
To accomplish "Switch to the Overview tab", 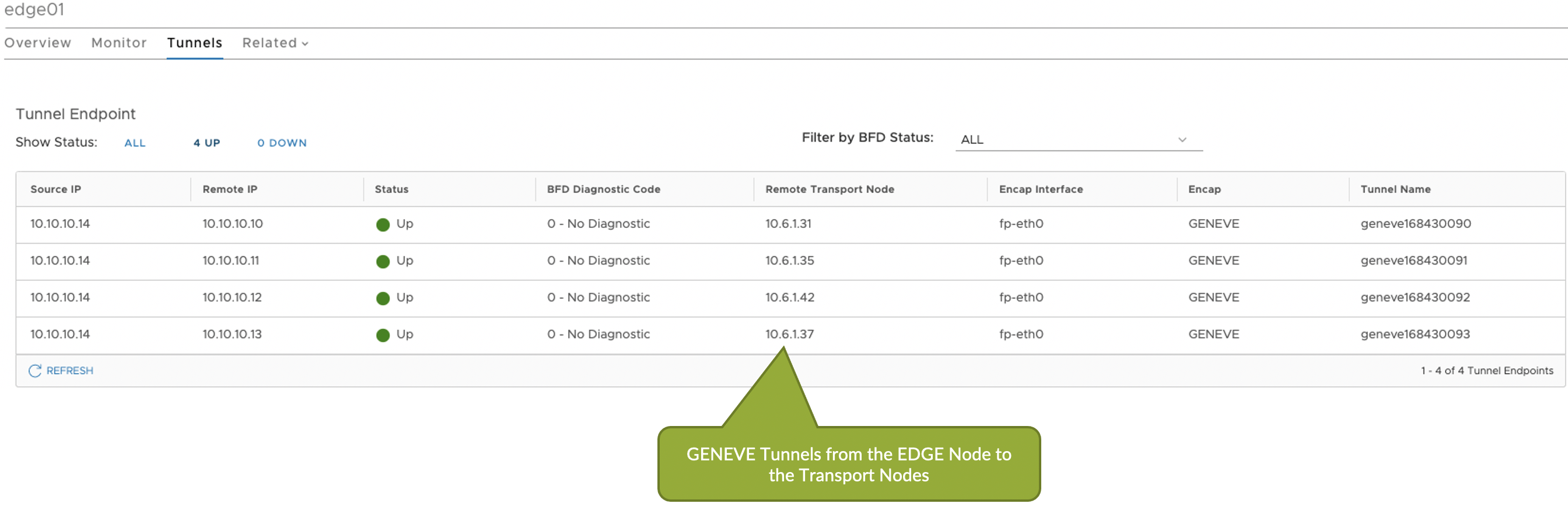I will [x=38, y=43].
